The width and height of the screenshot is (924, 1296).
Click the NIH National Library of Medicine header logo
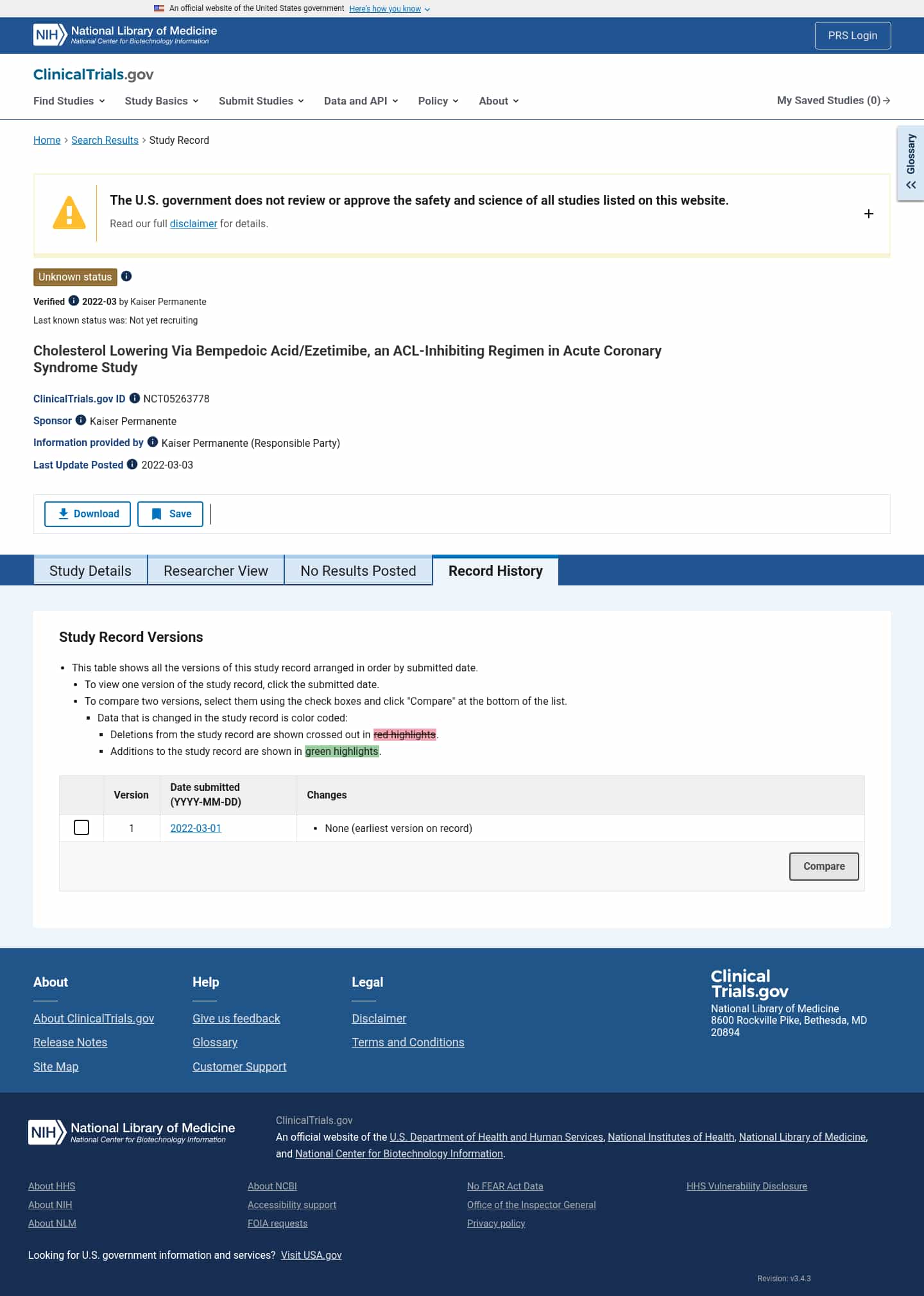click(125, 35)
